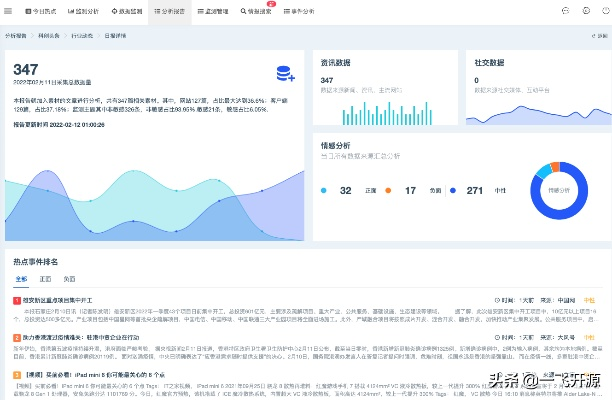Click the orange legend dot beside 17
This screenshot has width=612, height=400.
tap(388, 190)
